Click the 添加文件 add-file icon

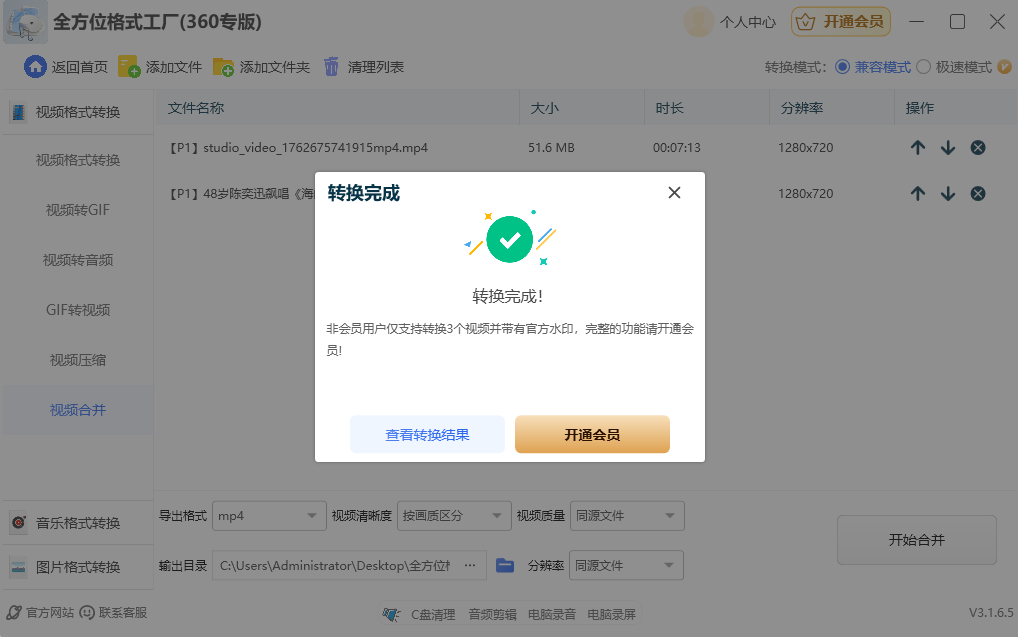click(127, 67)
